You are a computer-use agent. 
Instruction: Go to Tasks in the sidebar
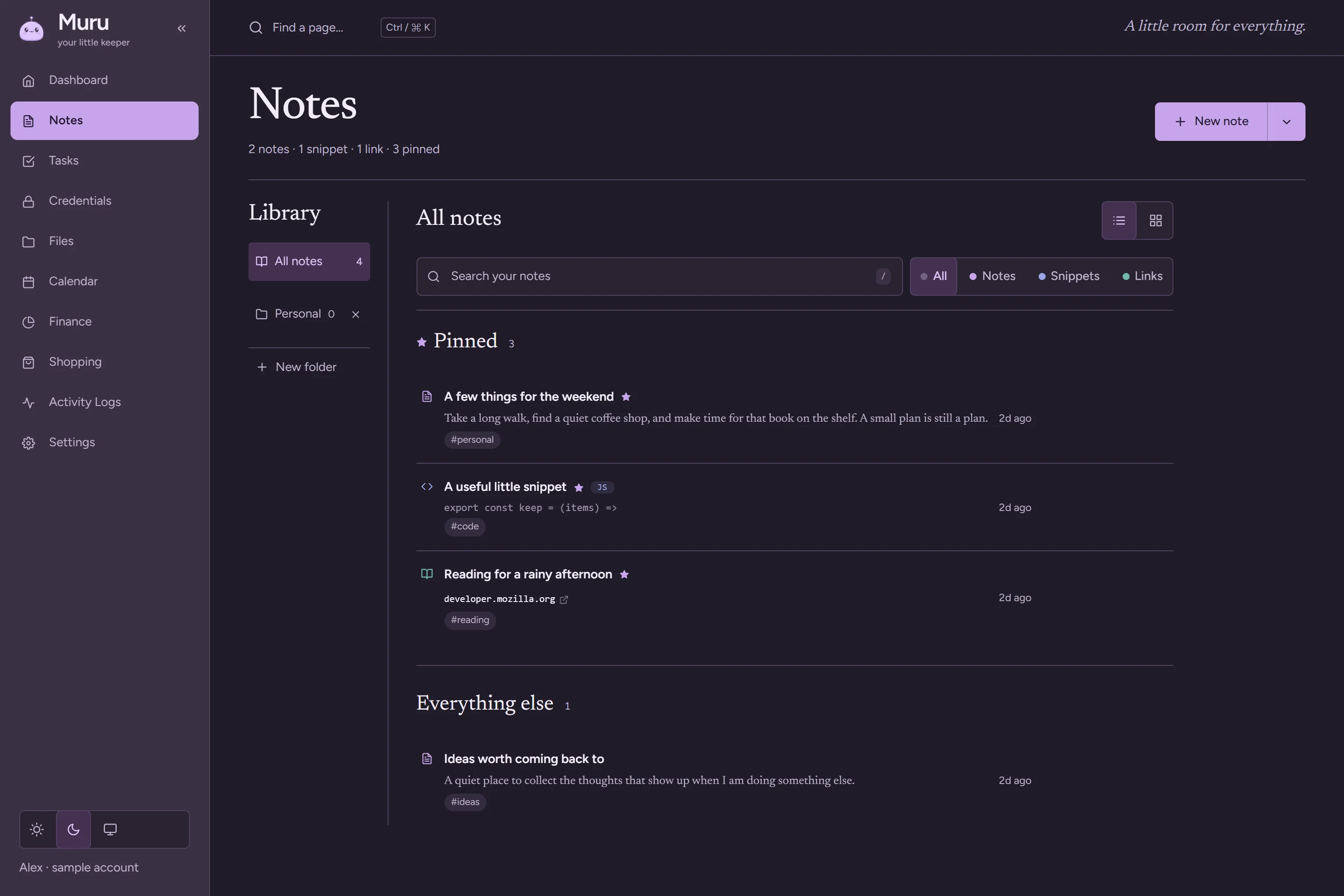coord(105,161)
